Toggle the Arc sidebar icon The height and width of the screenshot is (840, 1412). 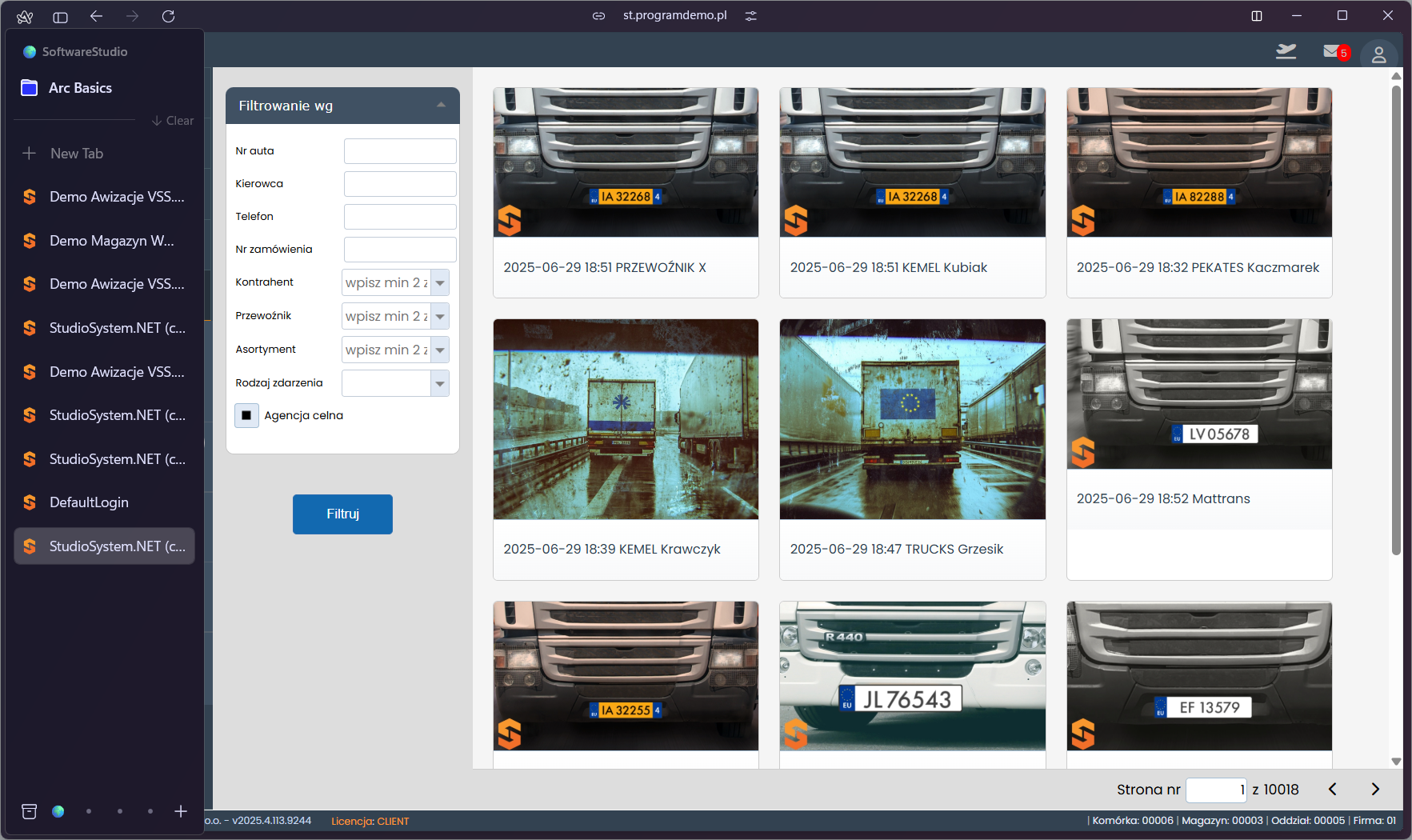pos(60,16)
